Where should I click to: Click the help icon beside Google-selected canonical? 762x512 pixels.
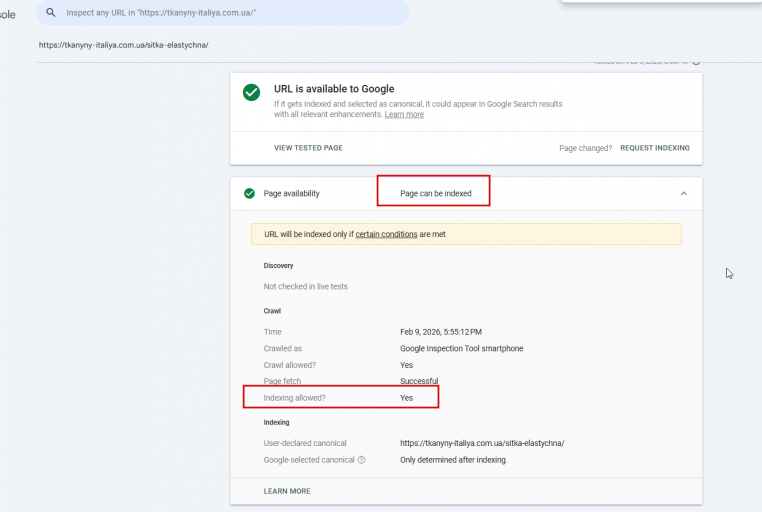pyautogui.click(x=361, y=460)
